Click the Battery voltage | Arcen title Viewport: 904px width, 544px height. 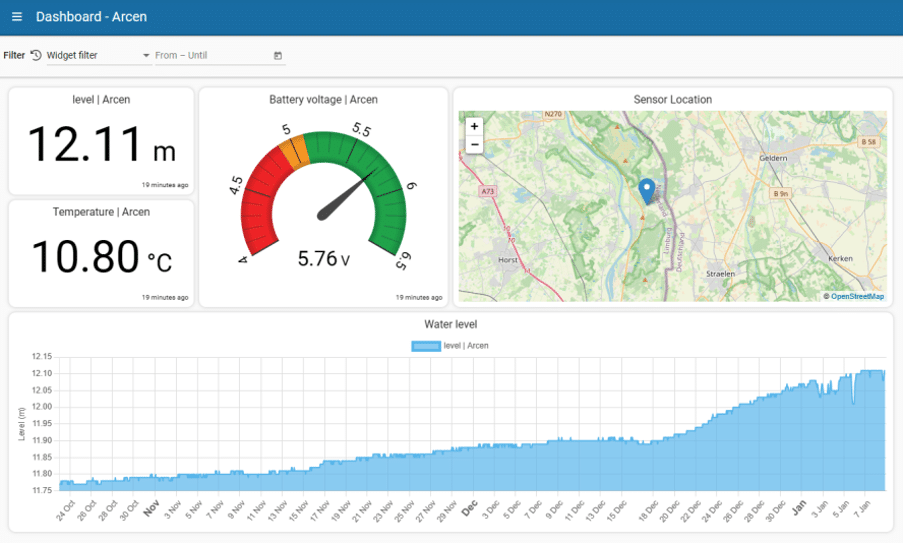pos(323,100)
